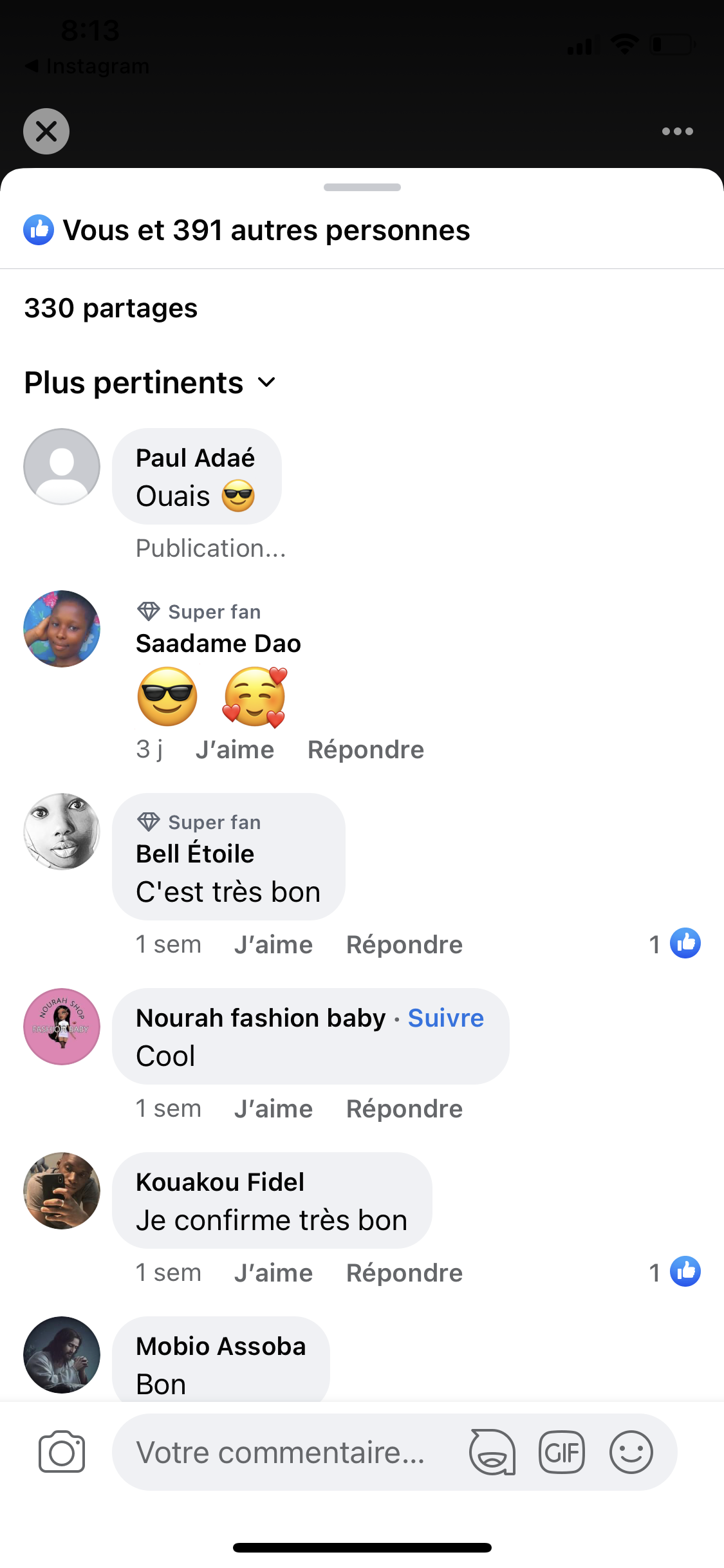Tap the like reaction on Bell Étoile's comment
This screenshot has height=1568, width=724.
coord(685,944)
